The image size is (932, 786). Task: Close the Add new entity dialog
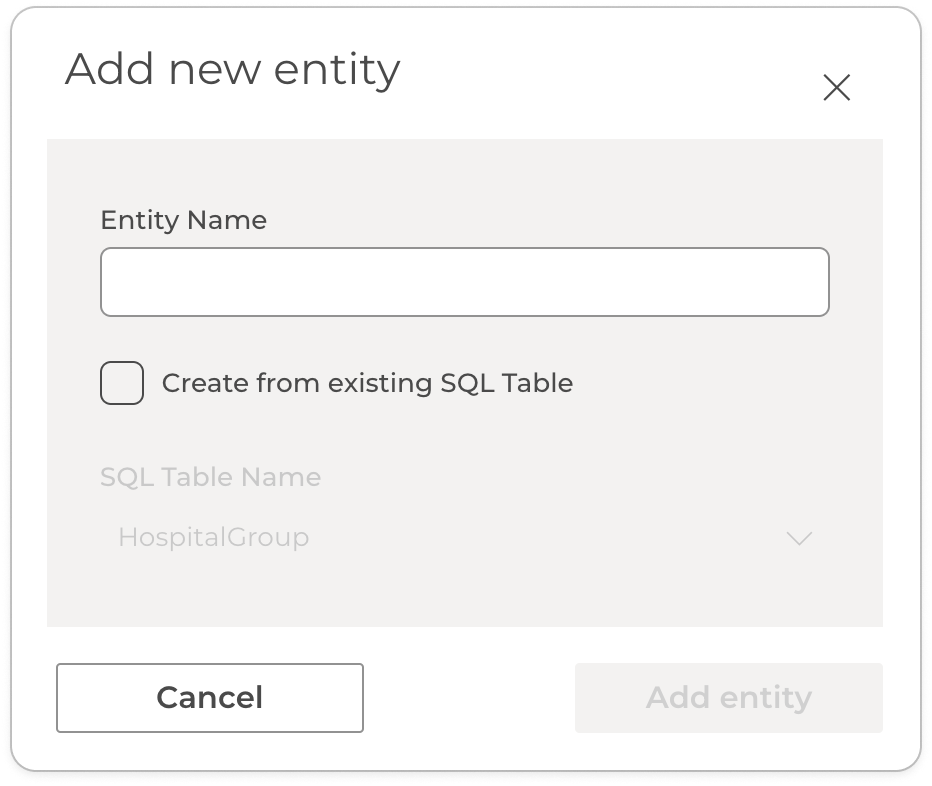pyautogui.click(x=836, y=88)
